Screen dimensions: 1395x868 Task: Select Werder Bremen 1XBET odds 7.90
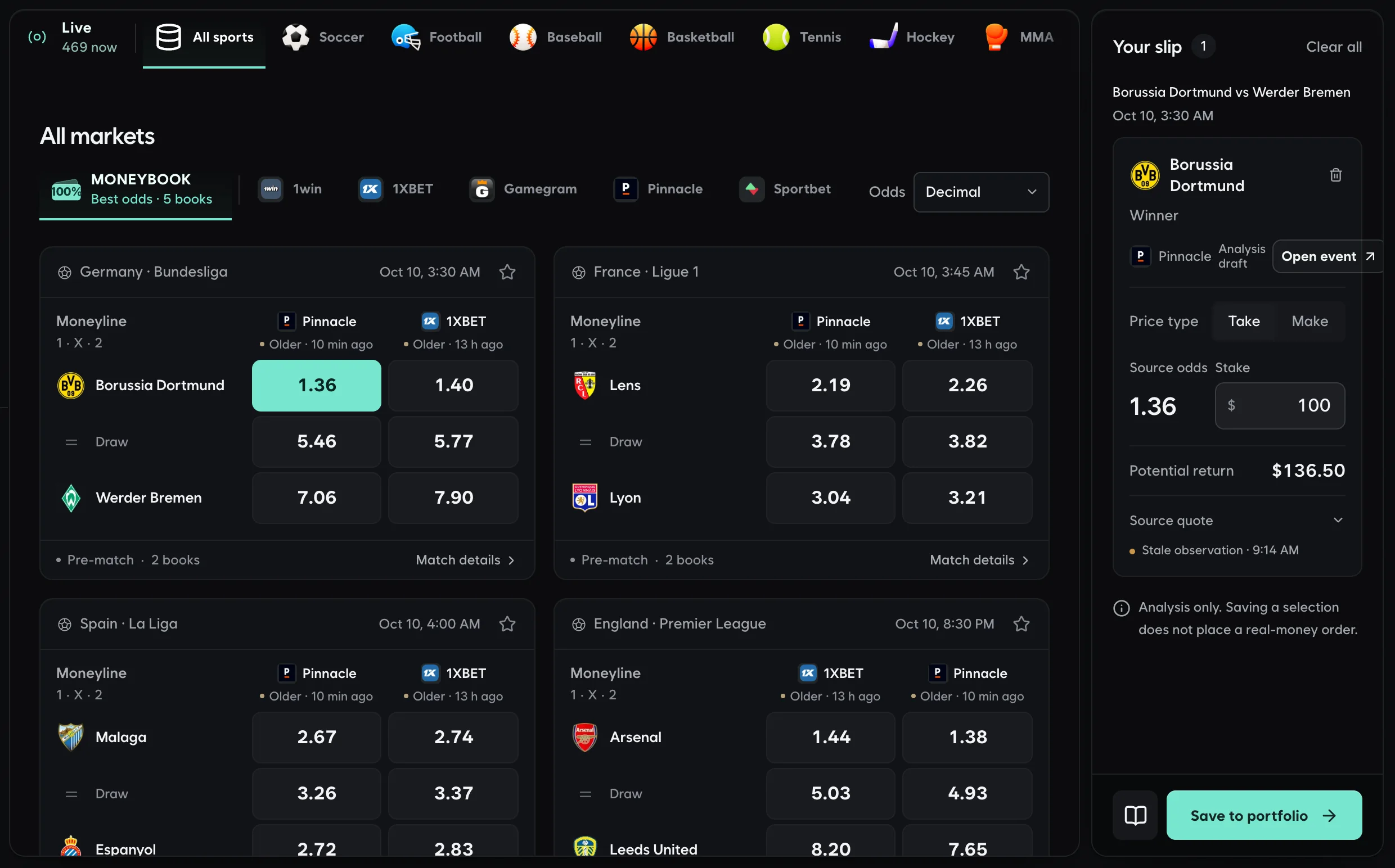point(453,498)
